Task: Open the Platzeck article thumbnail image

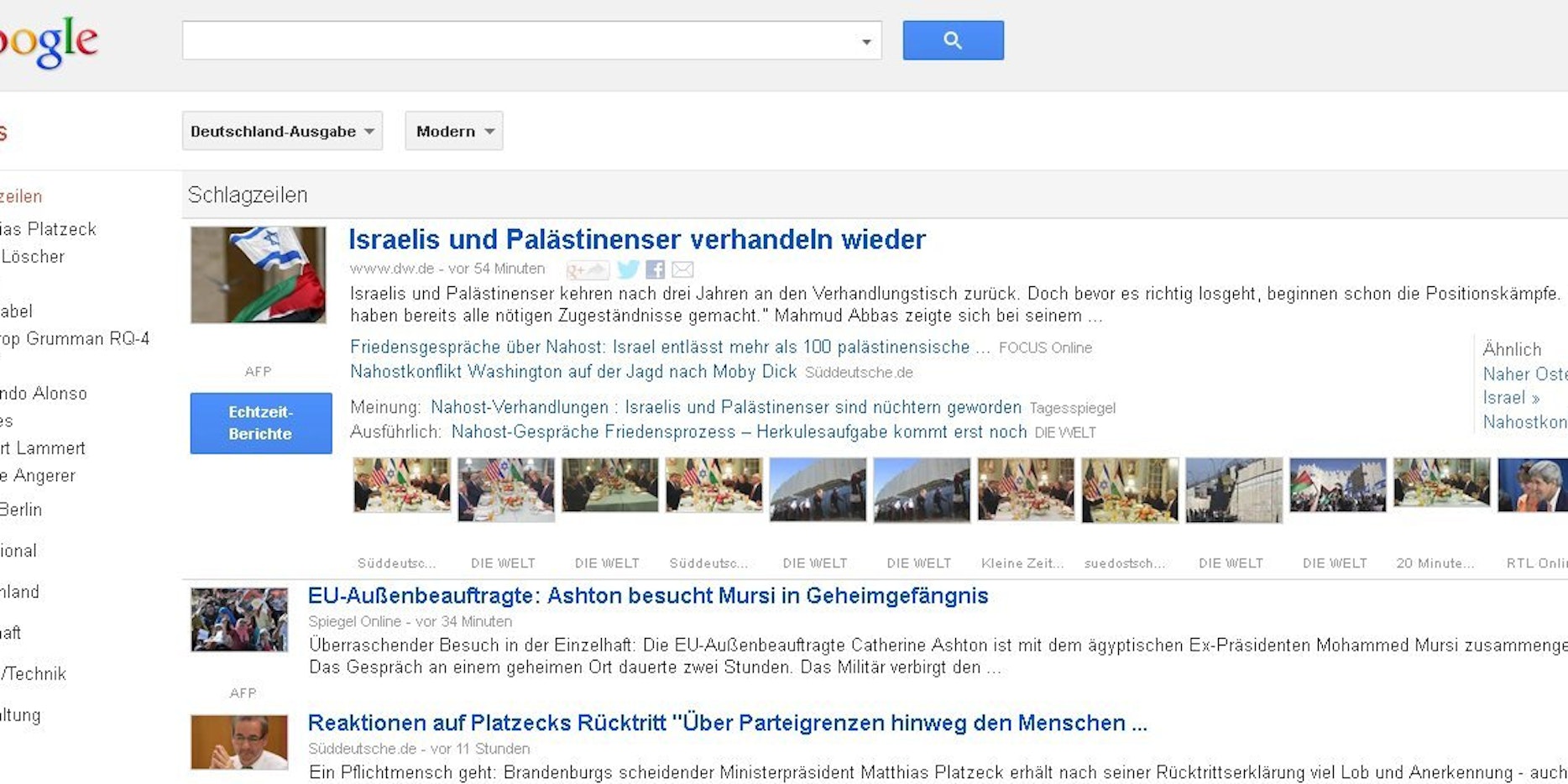Action: tap(239, 742)
